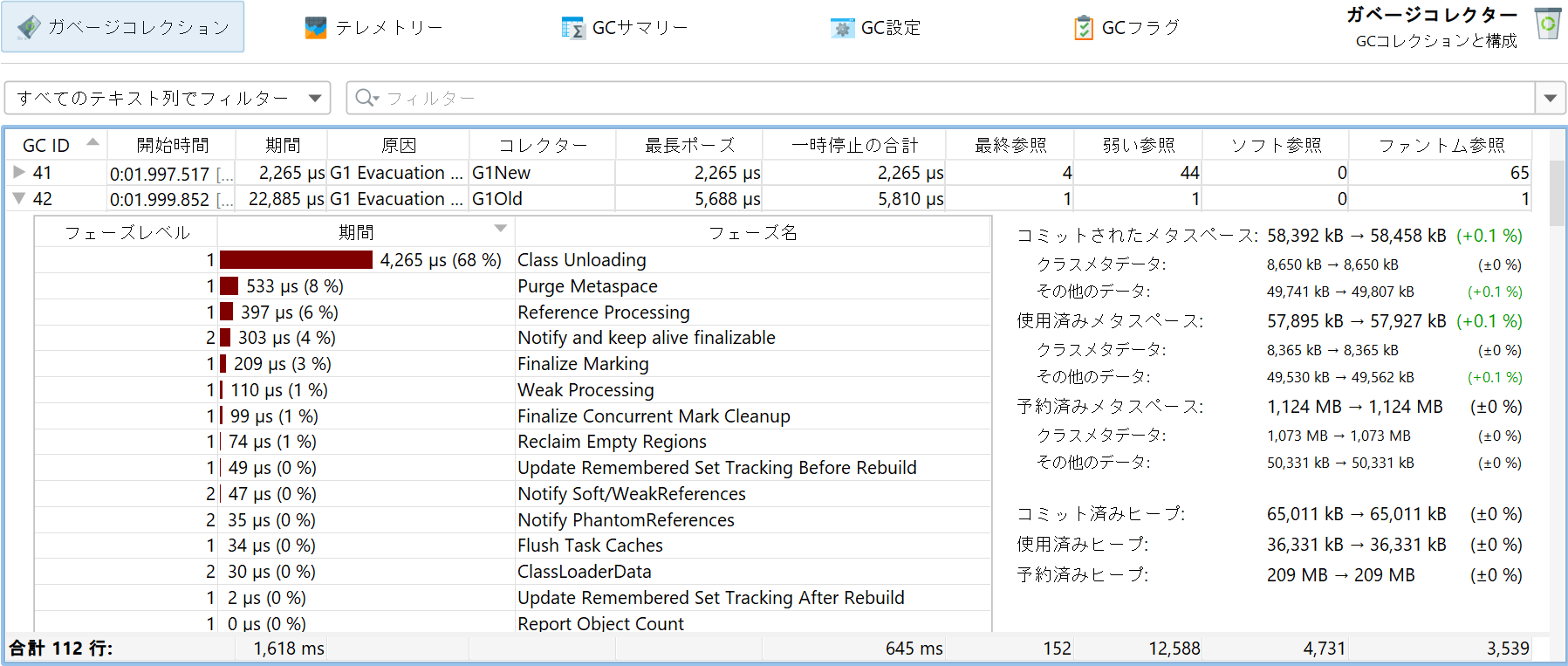The width and height of the screenshot is (1568, 666).
Task: Select the Finalize Marking phase row
Action: (x=513, y=364)
